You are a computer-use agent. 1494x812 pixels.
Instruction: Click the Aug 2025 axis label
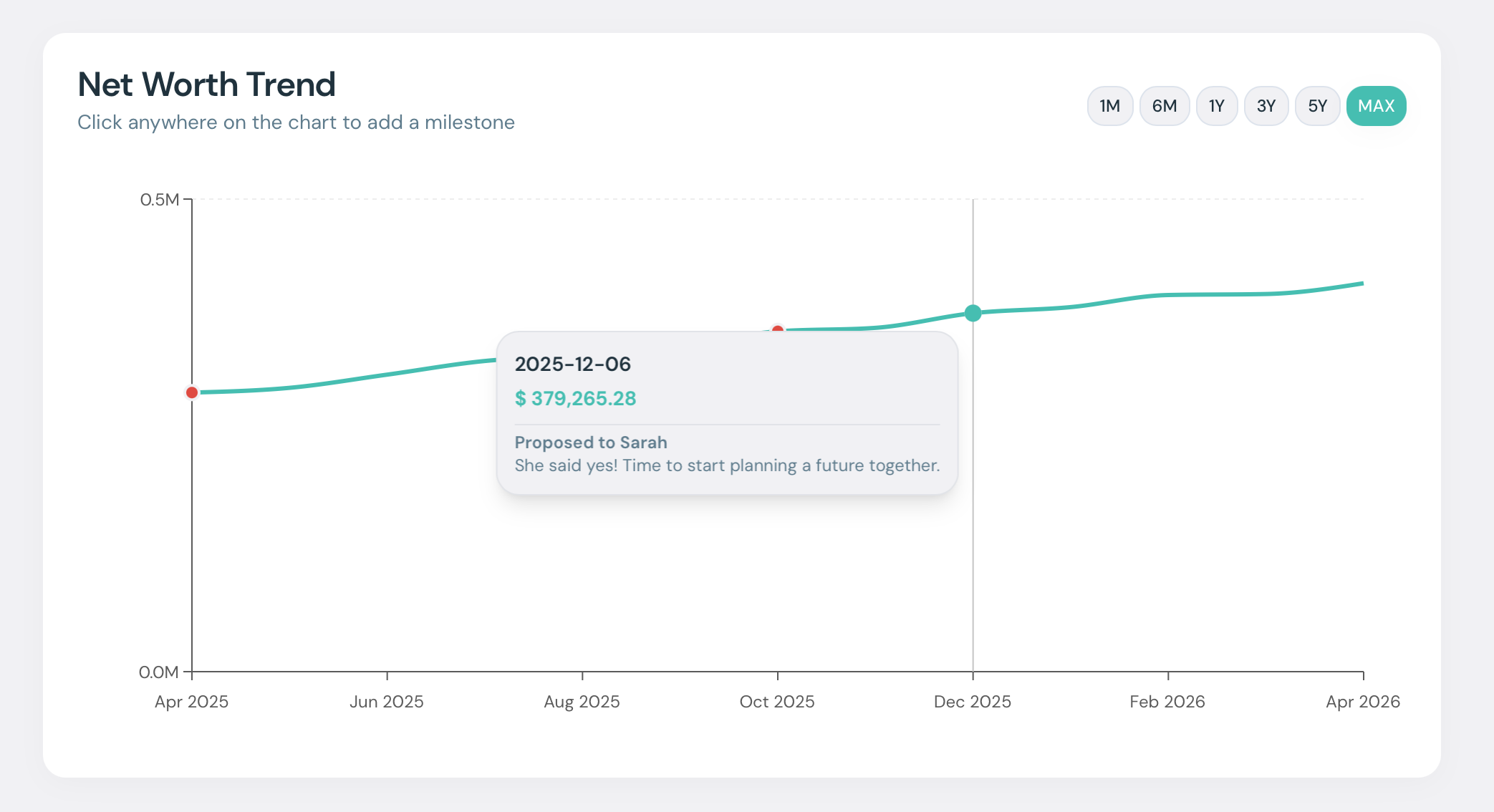click(582, 702)
